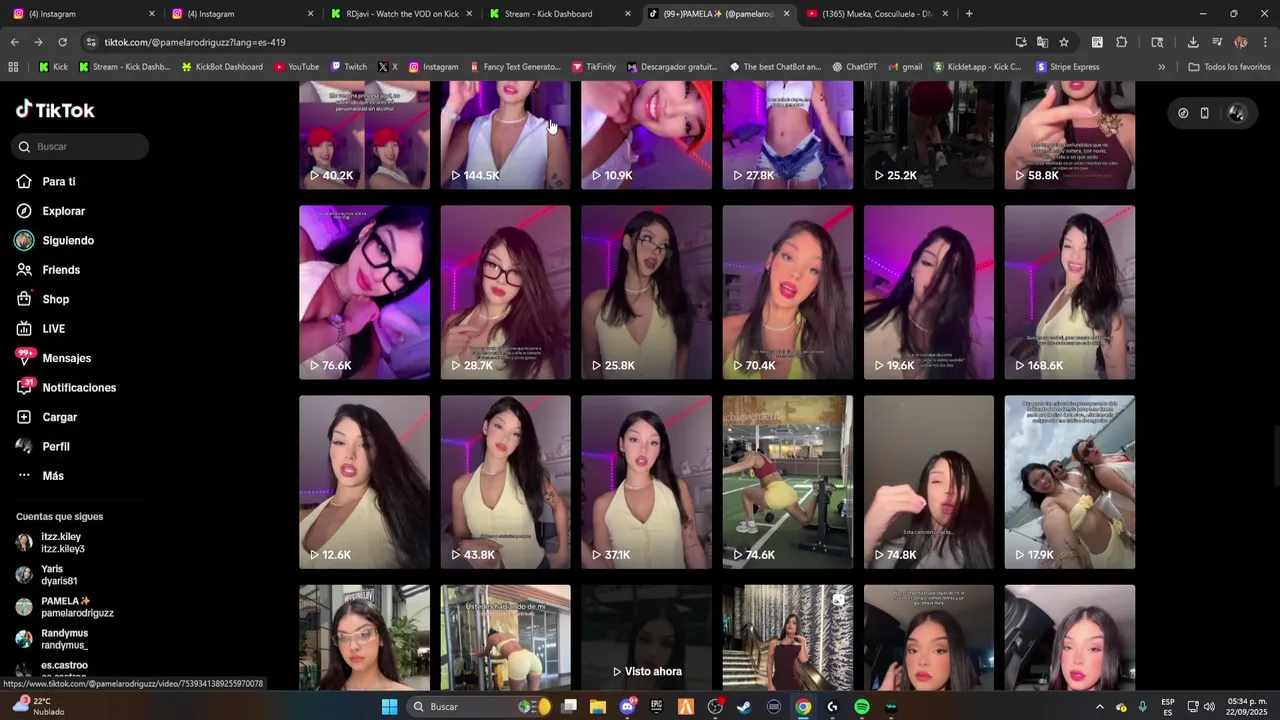Image resolution: width=1280 pixels, height=720 pixels.
Task: Open Steam from the taskbar
Action: [x=744, y=707]
